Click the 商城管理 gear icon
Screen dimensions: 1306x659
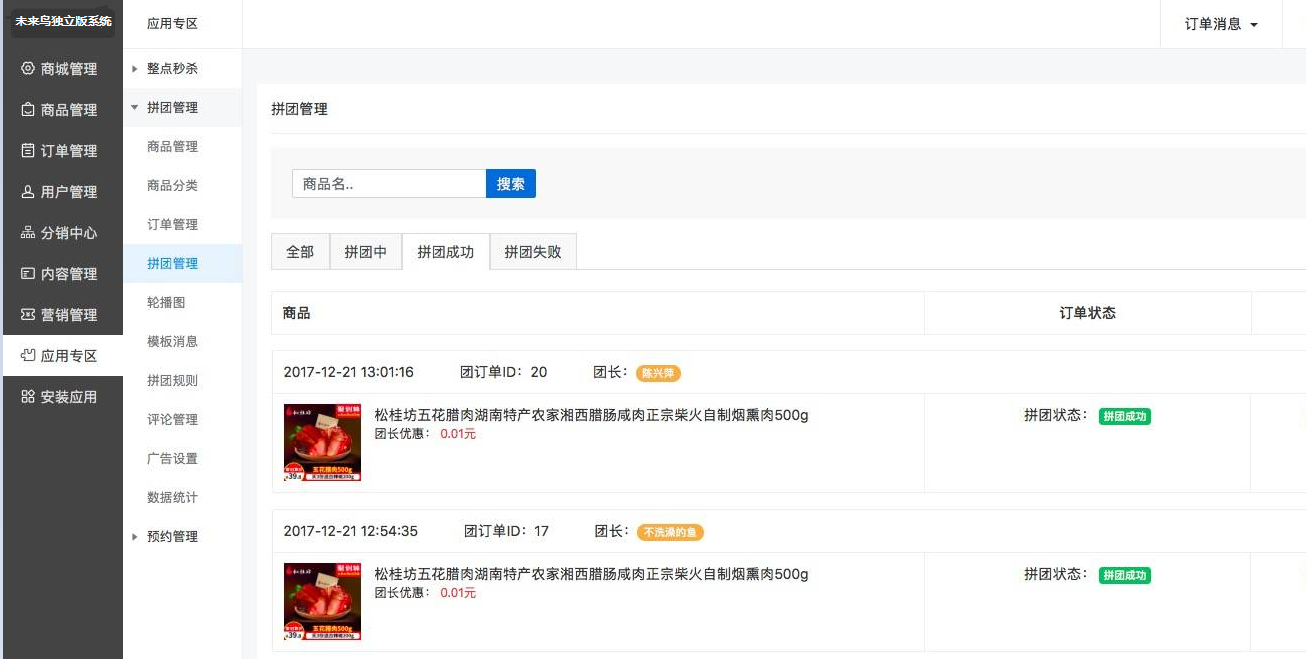(x=28, y=69)
